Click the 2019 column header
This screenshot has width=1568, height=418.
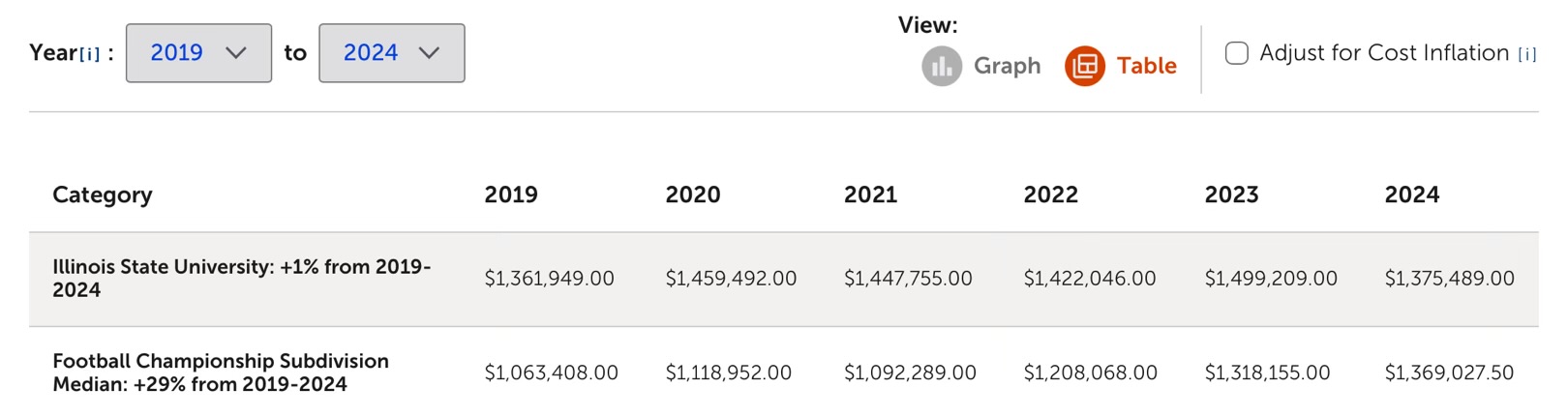511,194
